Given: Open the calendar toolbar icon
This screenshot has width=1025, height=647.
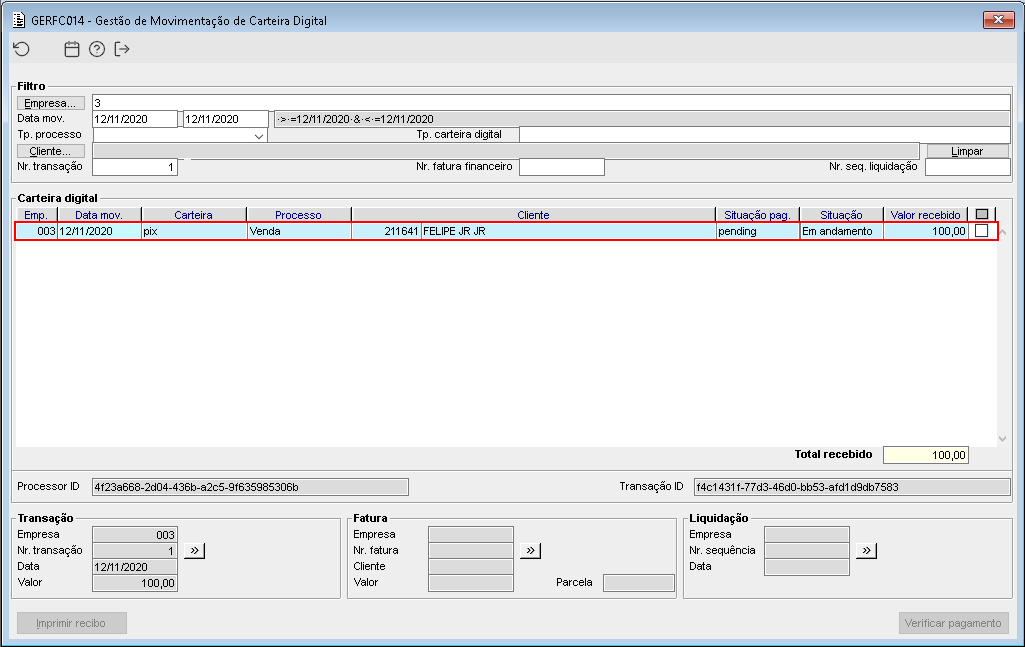Looking at the screenshot, I should pyautogui.click(x=72, y=49).
